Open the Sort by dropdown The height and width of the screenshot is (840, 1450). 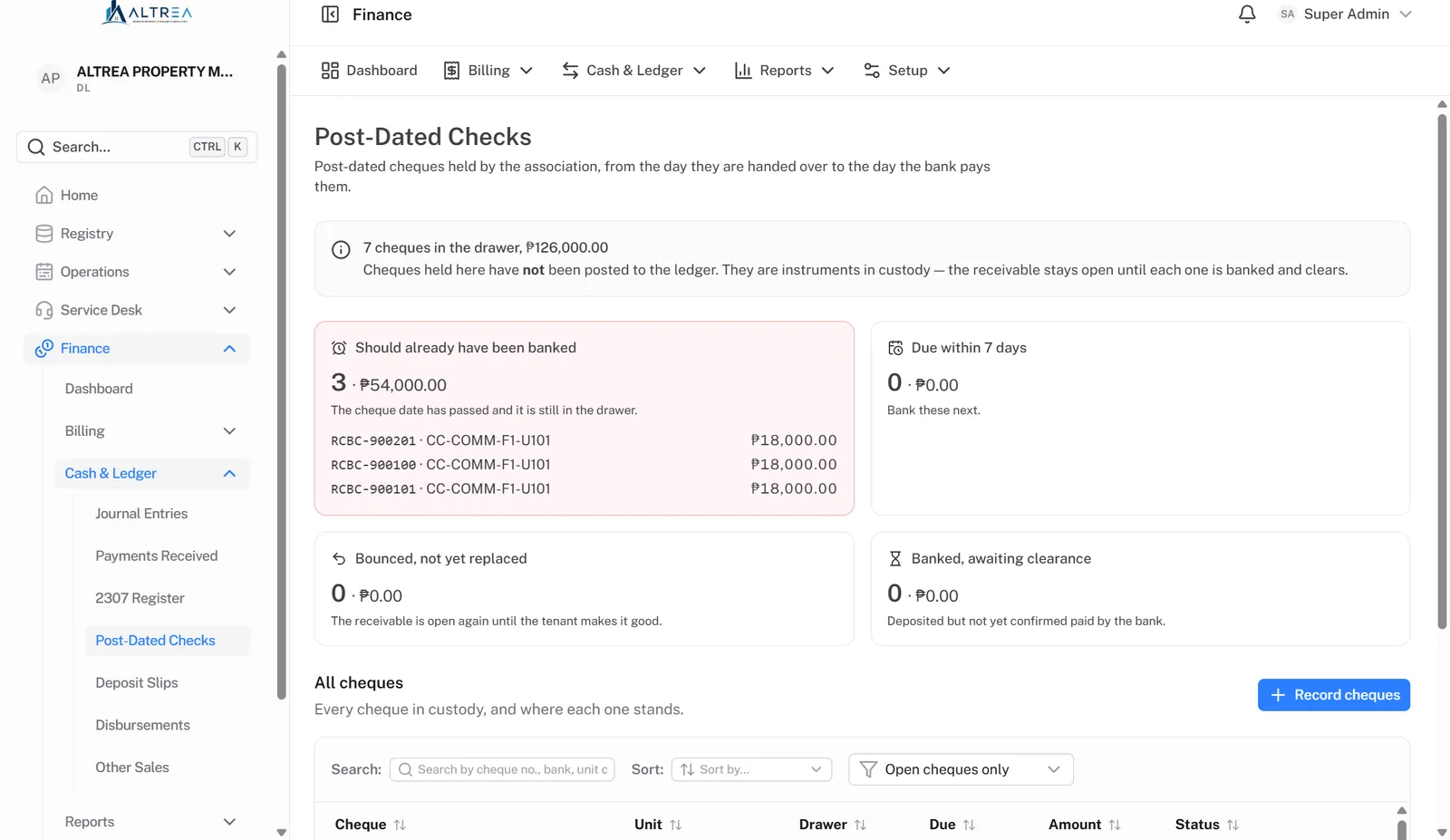[x=751, y=769]
